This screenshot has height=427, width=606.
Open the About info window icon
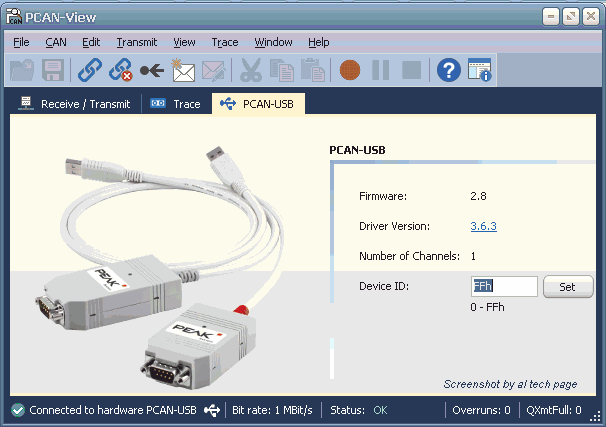pos(480,70)
